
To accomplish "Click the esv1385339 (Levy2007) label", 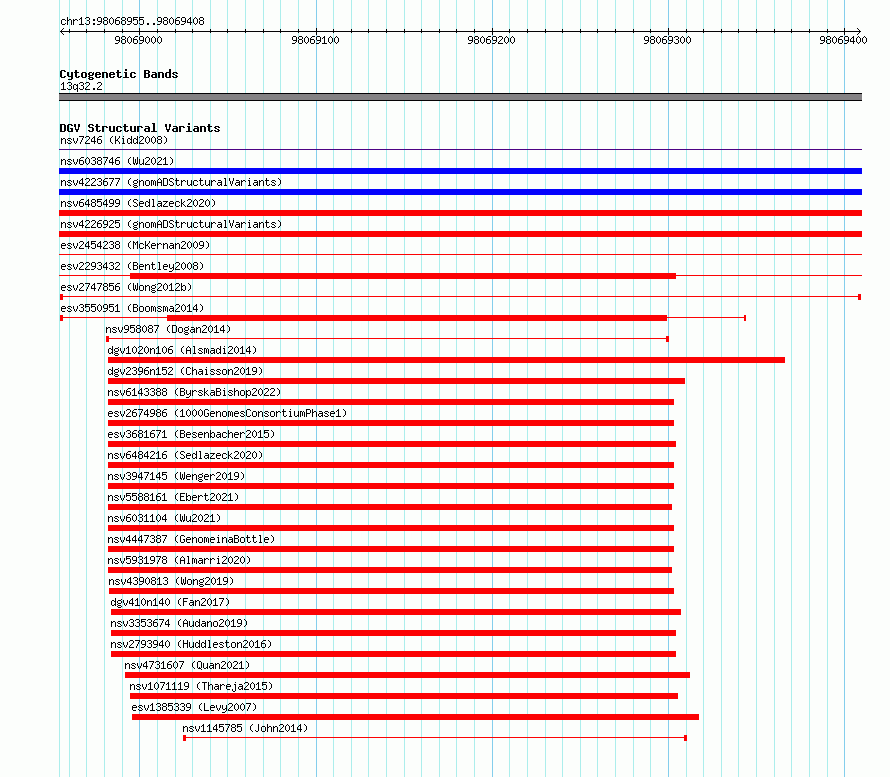I will (194, 707).
